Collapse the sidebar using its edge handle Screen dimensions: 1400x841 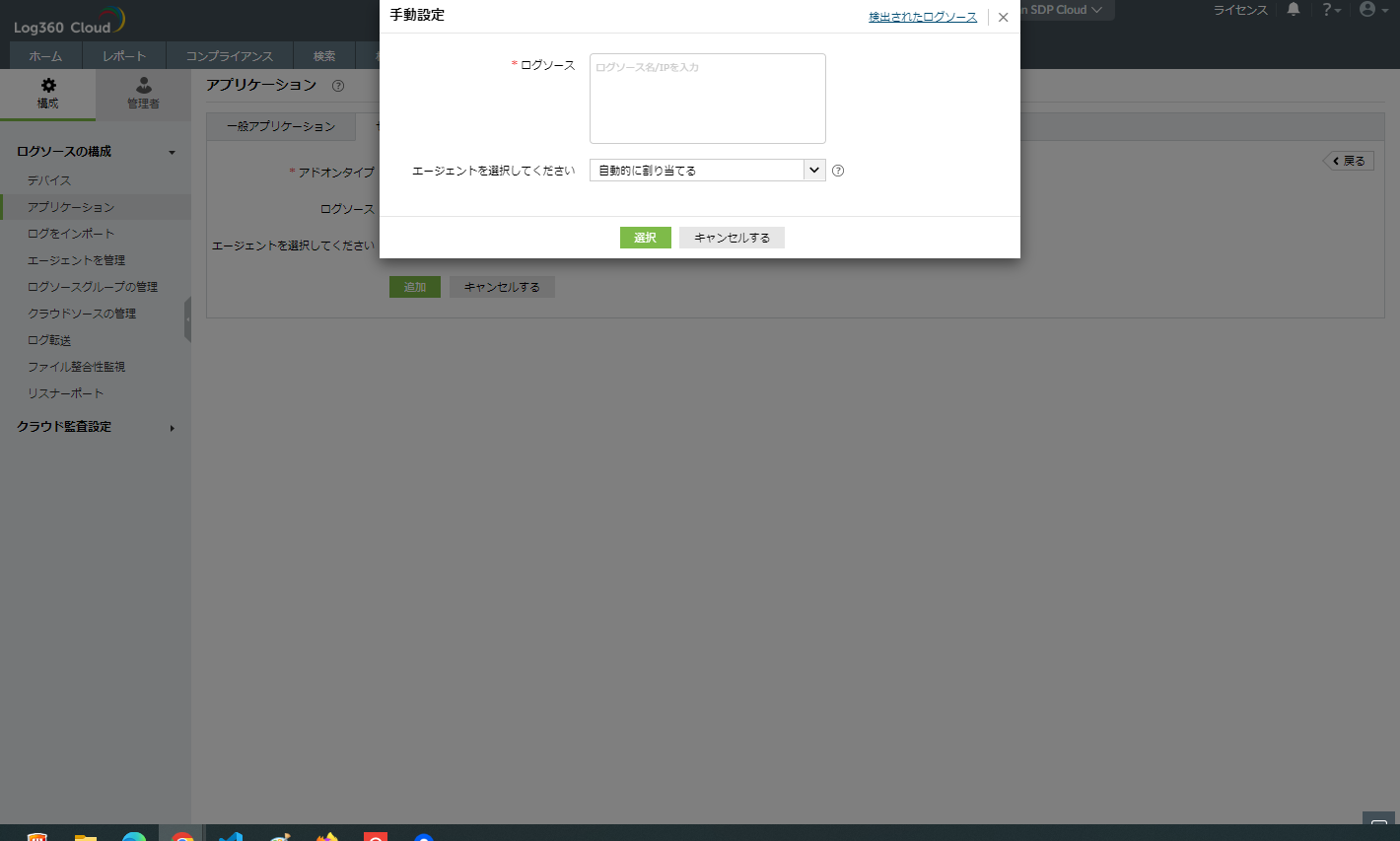(187, 319)
